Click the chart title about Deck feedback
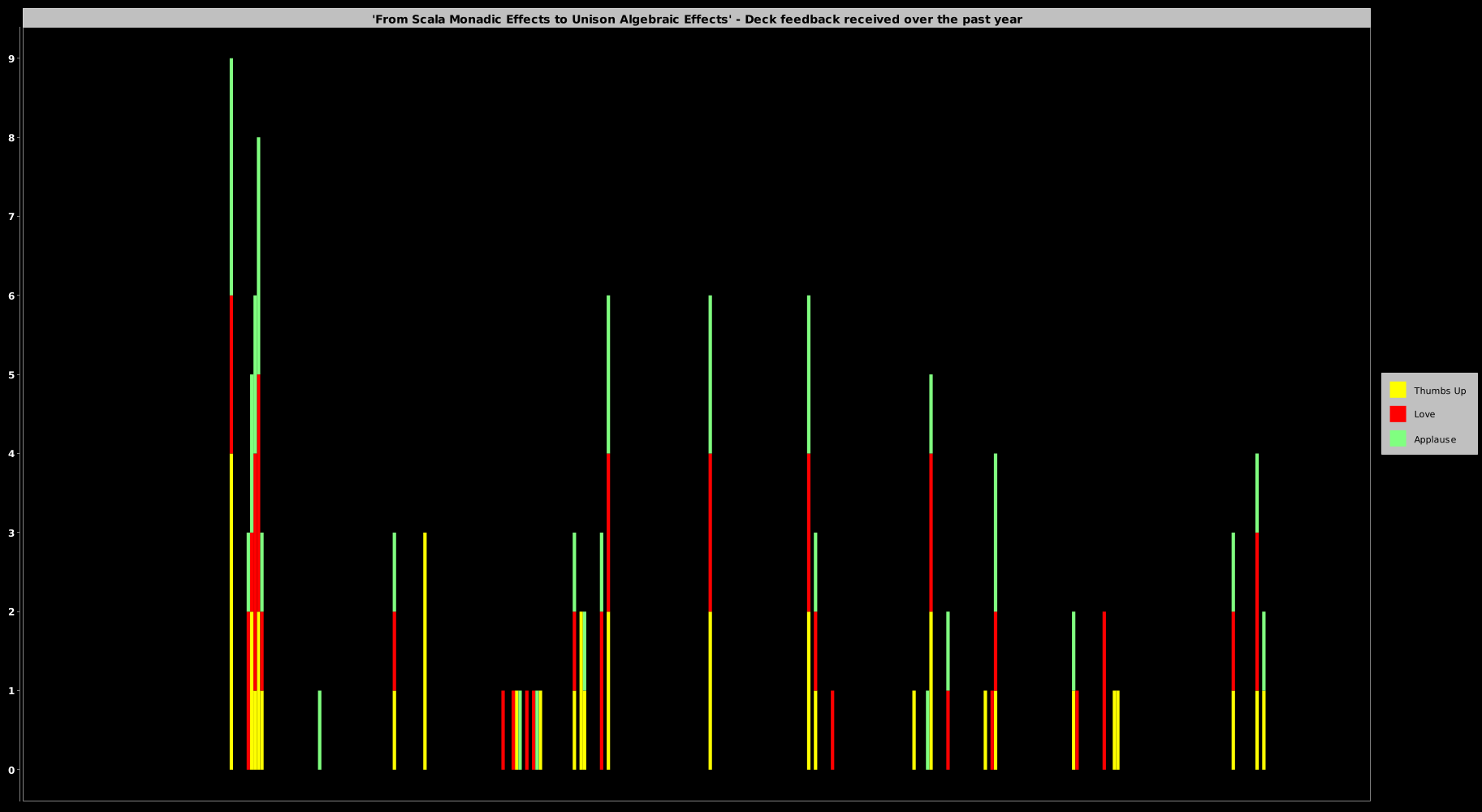This screenshot has width=1482, height=812. [x=697, y=19]
